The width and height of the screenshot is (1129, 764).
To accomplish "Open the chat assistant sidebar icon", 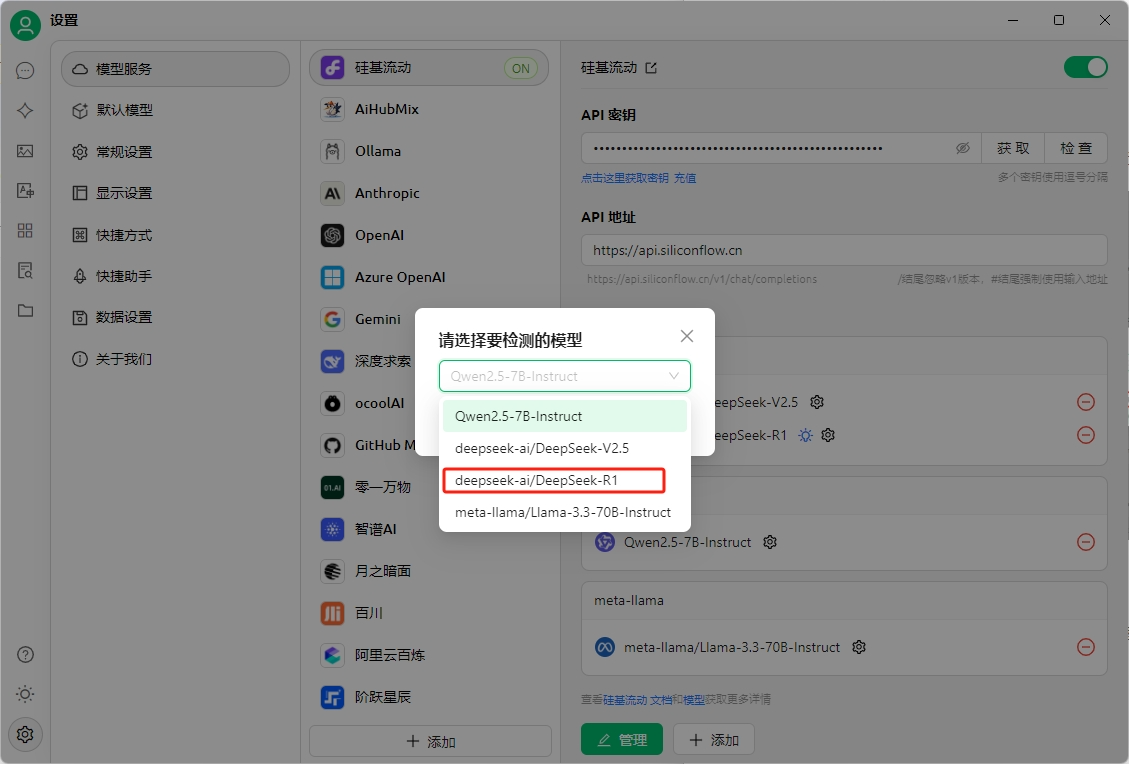I will (25, 71).
